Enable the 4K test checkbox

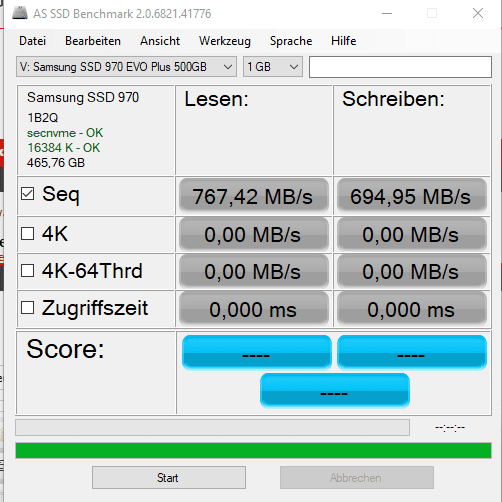pos(27,234)
